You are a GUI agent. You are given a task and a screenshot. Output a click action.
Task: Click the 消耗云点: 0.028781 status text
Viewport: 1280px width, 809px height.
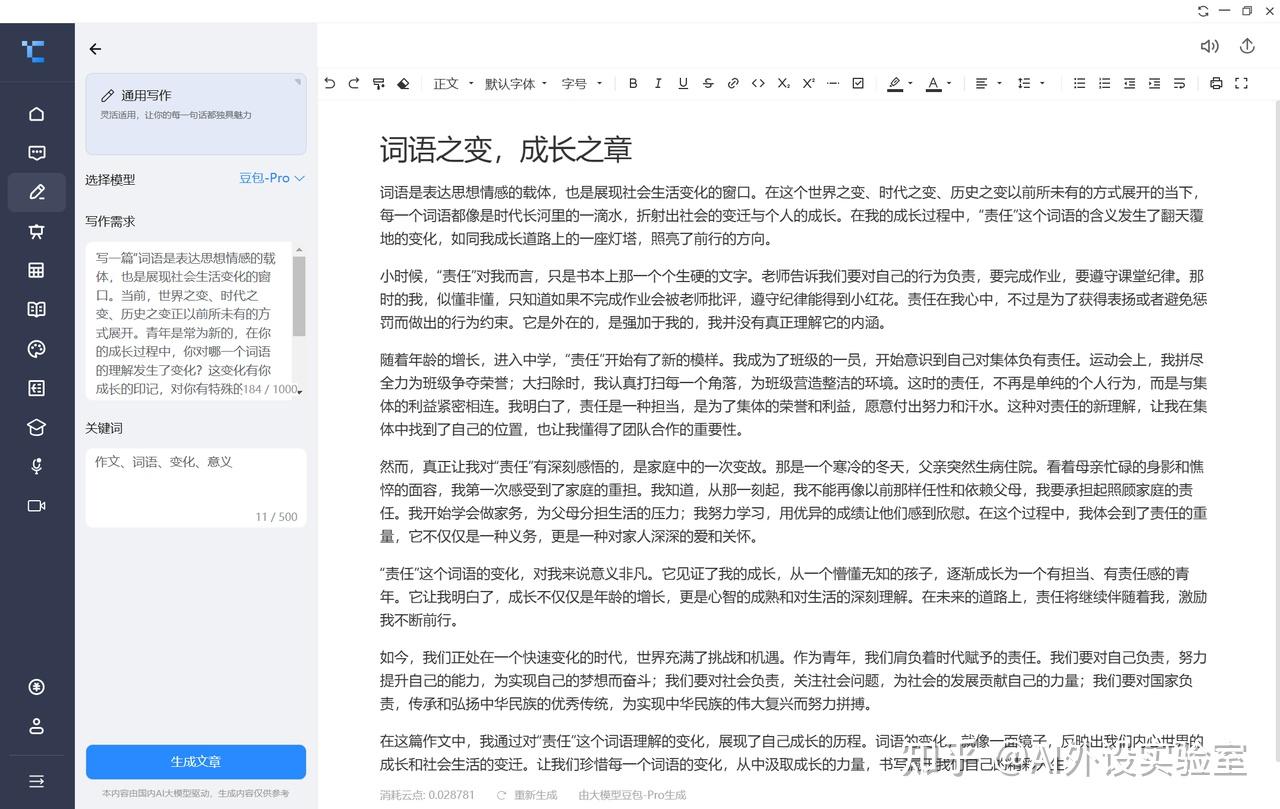(427, 795)
